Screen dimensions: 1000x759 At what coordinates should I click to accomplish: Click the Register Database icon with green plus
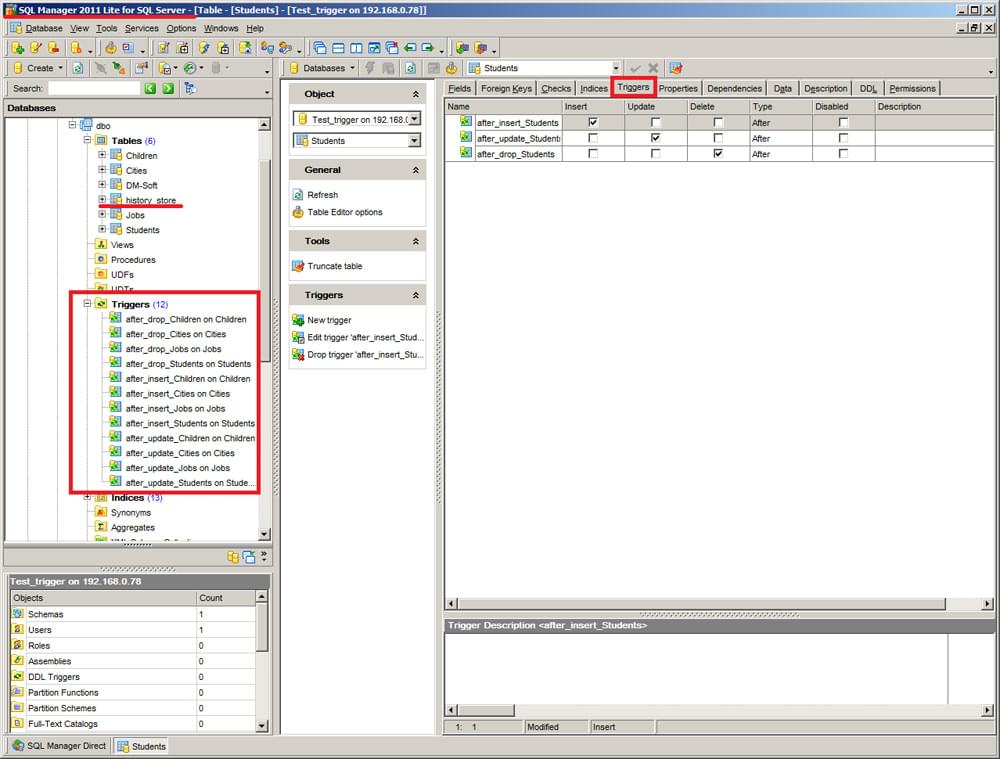click(x=18, y=48)
